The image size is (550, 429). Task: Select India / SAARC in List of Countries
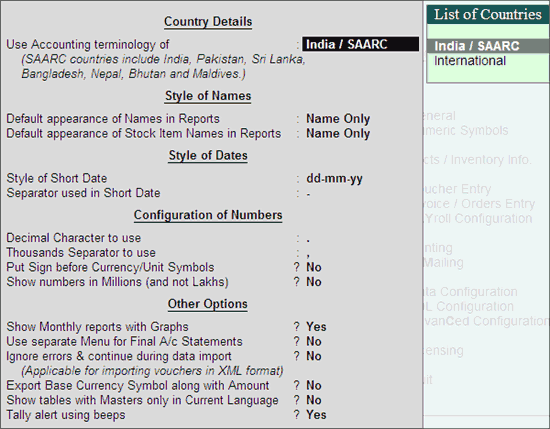[x=488, y=46]
